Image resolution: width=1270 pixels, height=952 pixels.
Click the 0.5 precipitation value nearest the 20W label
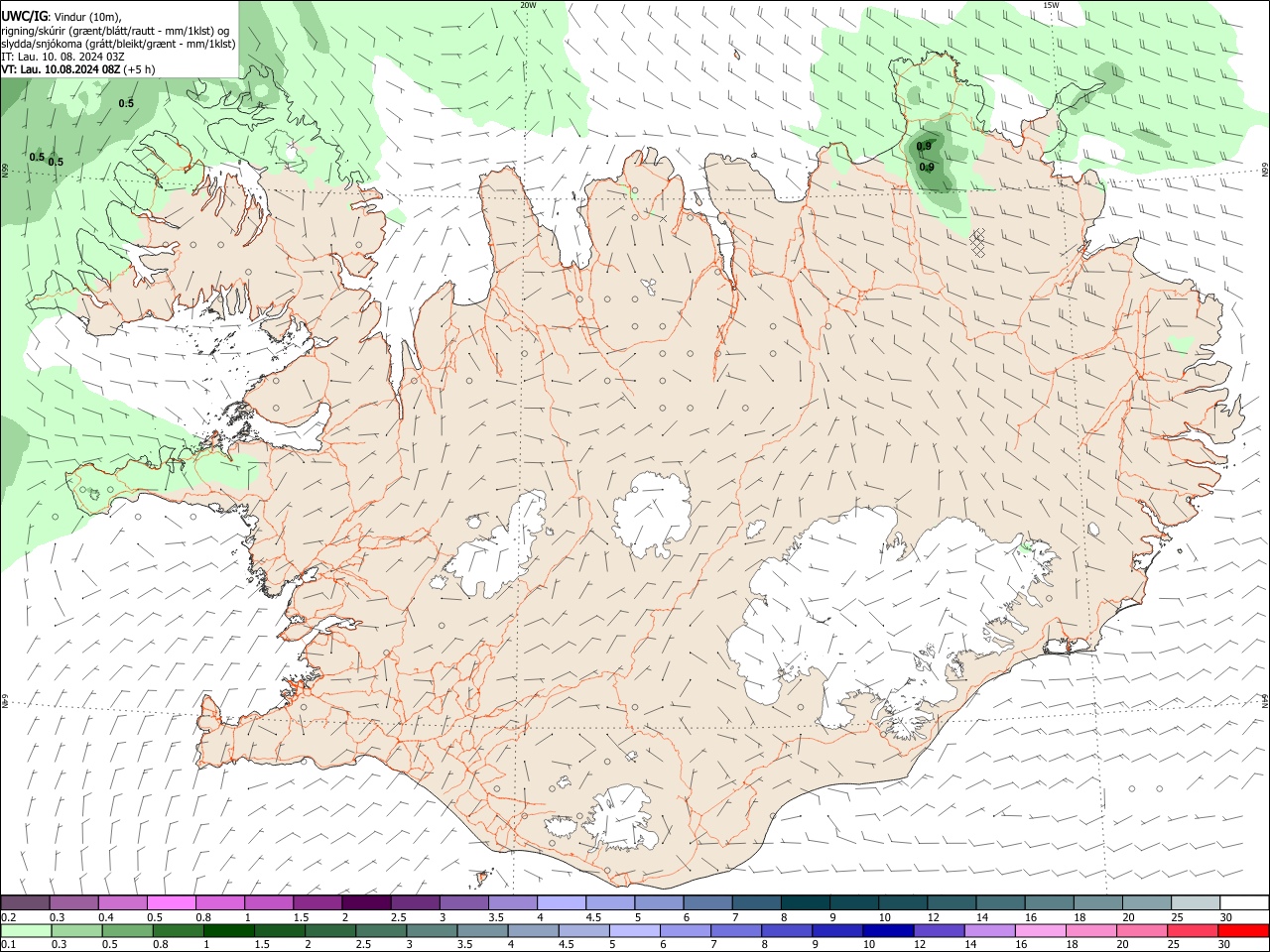tap(126, 103)
